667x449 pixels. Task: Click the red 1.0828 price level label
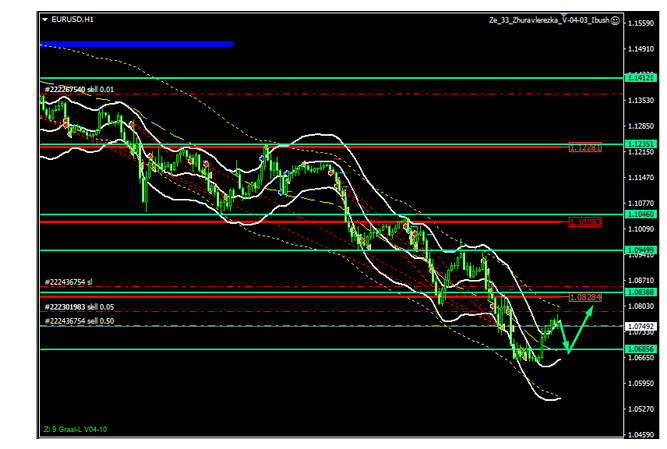585,298
